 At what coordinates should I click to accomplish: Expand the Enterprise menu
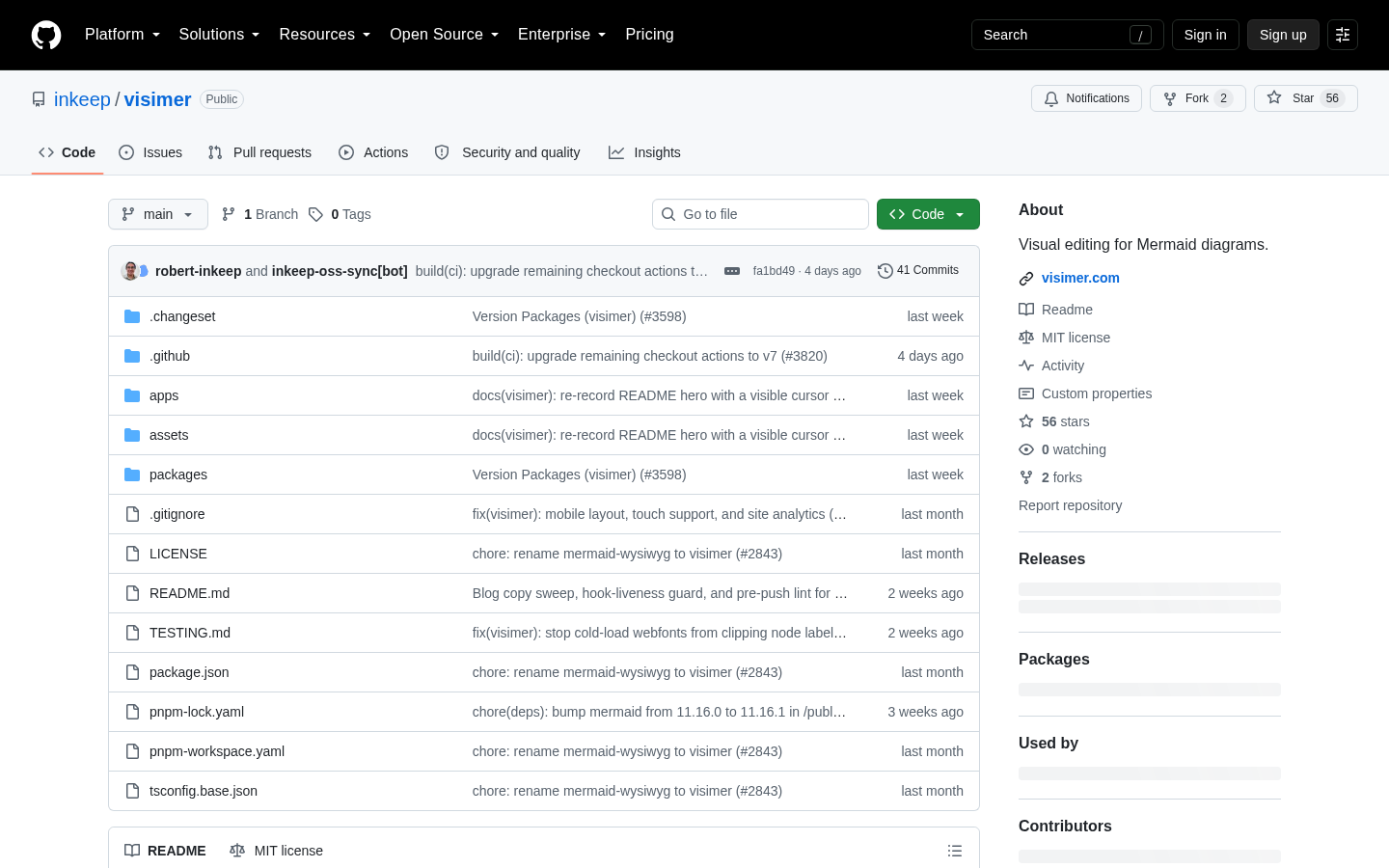(x=562, y=35)
